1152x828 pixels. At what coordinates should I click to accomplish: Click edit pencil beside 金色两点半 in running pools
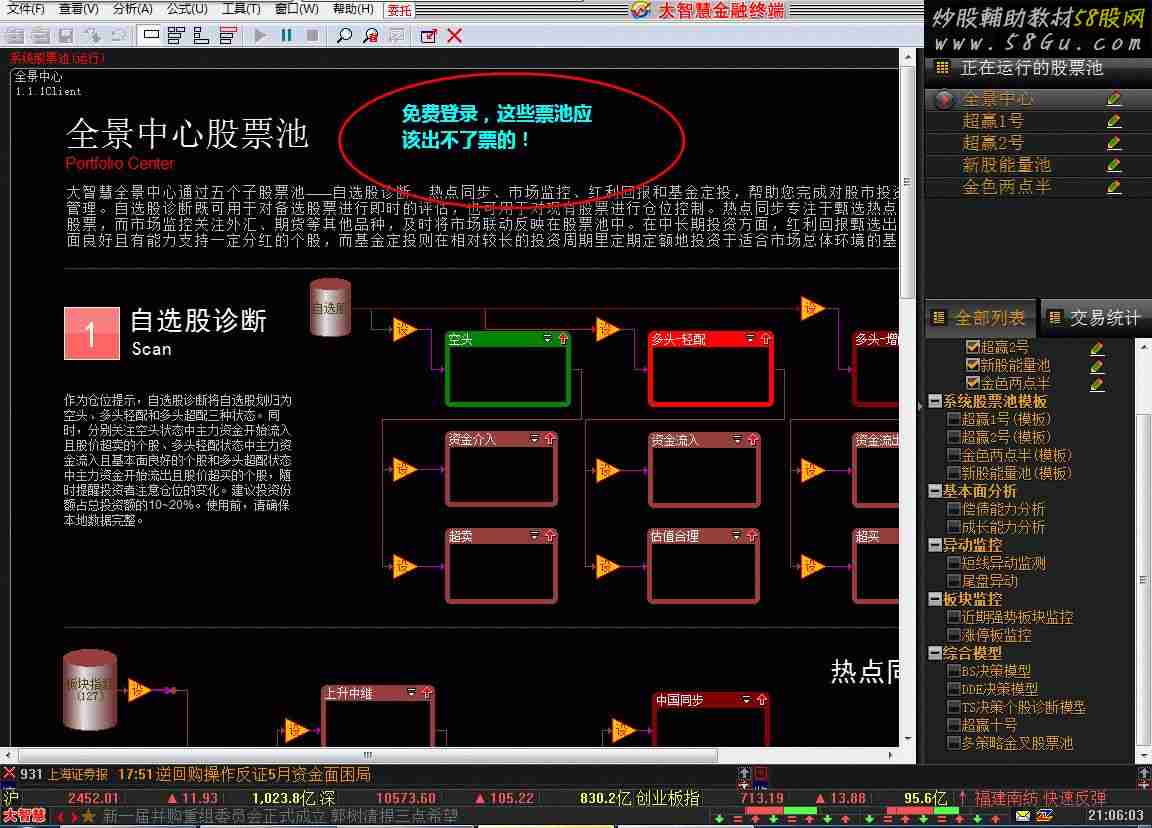tap(1114, 187)
